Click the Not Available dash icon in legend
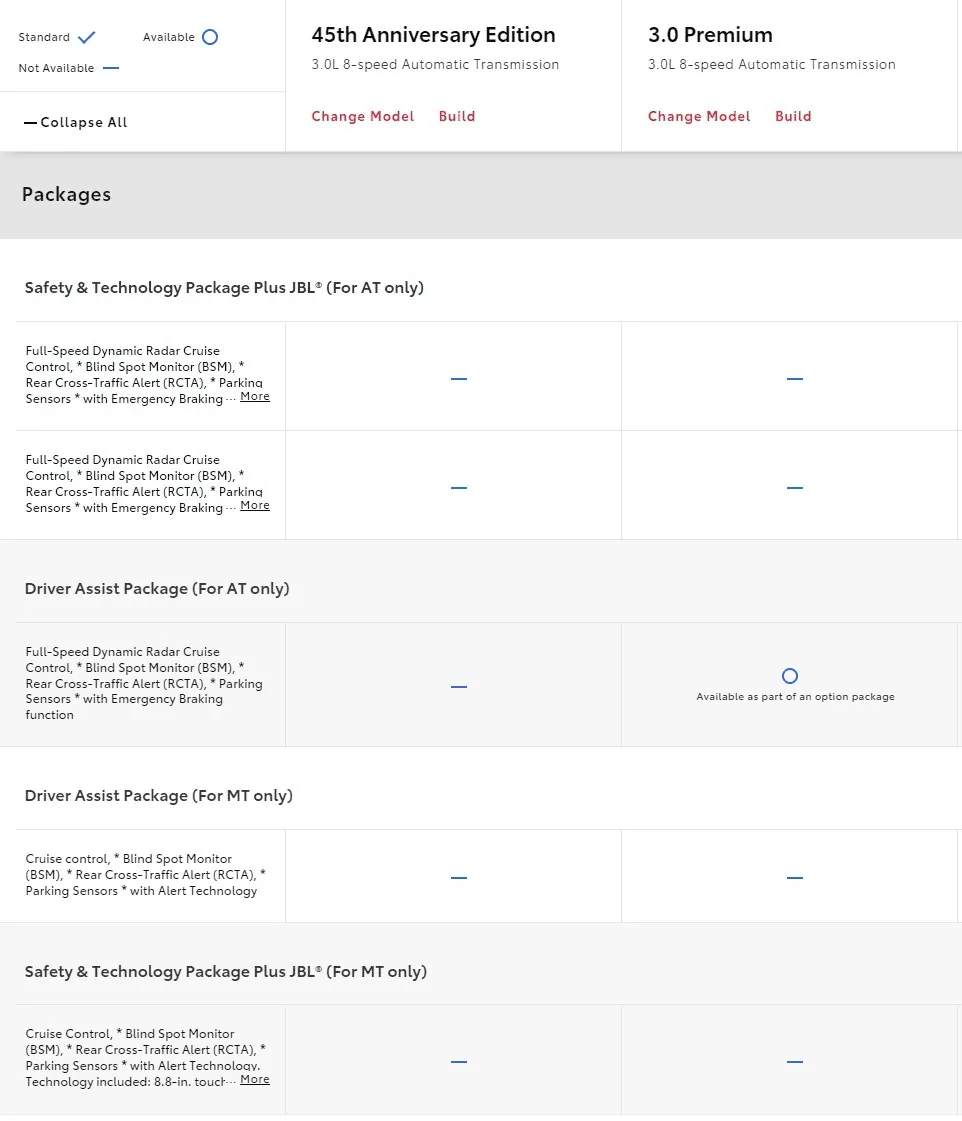This screenshot has width=962, height=1121. click(111, 68)
